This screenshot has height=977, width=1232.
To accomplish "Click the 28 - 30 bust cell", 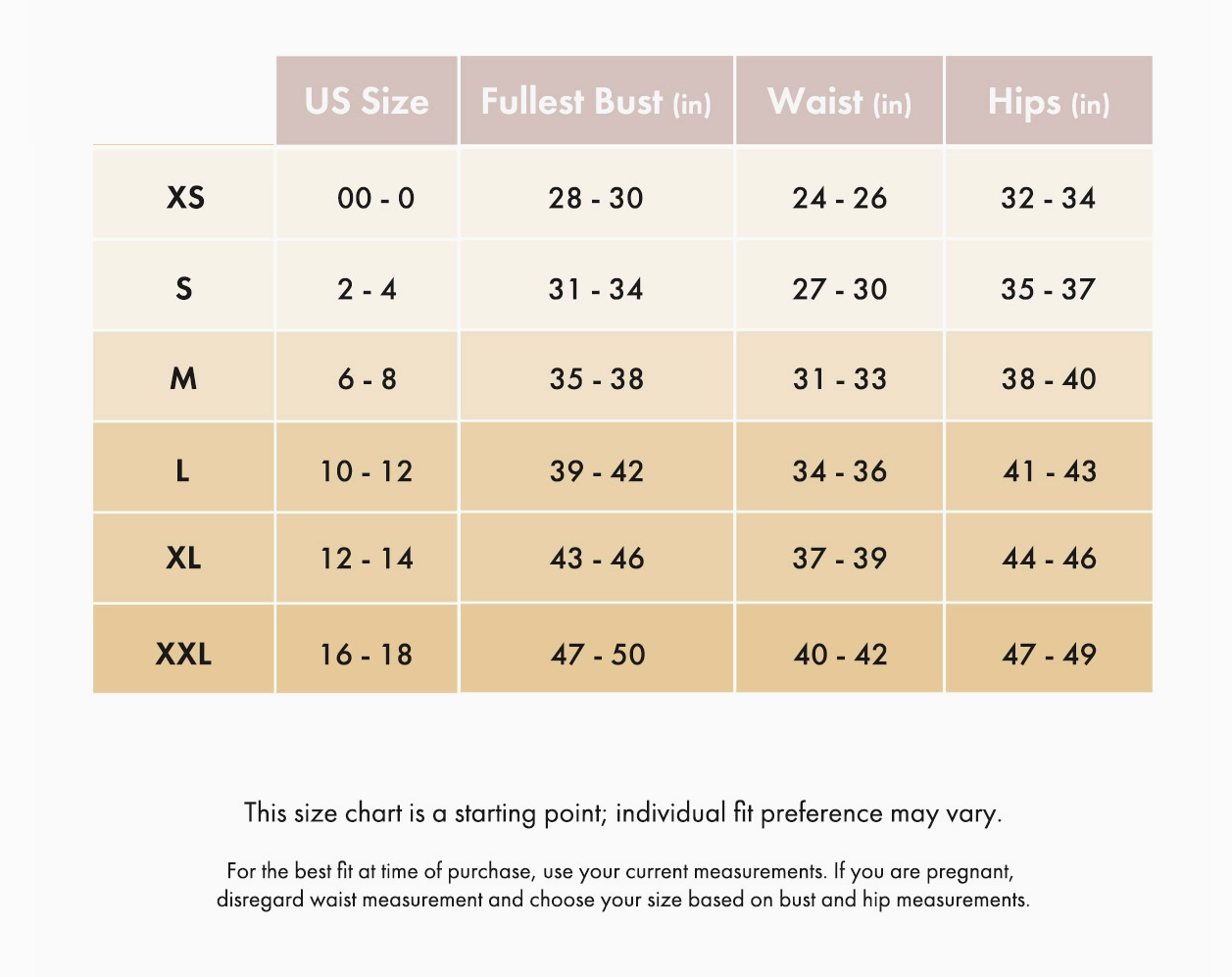I will coord(596,198).
